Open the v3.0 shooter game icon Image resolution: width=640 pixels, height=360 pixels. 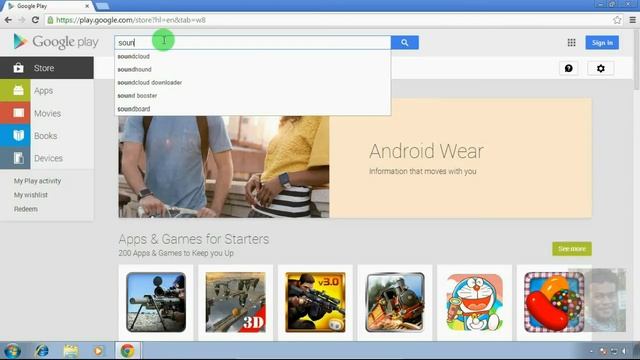pyautogui.click(x=315, y=302)
